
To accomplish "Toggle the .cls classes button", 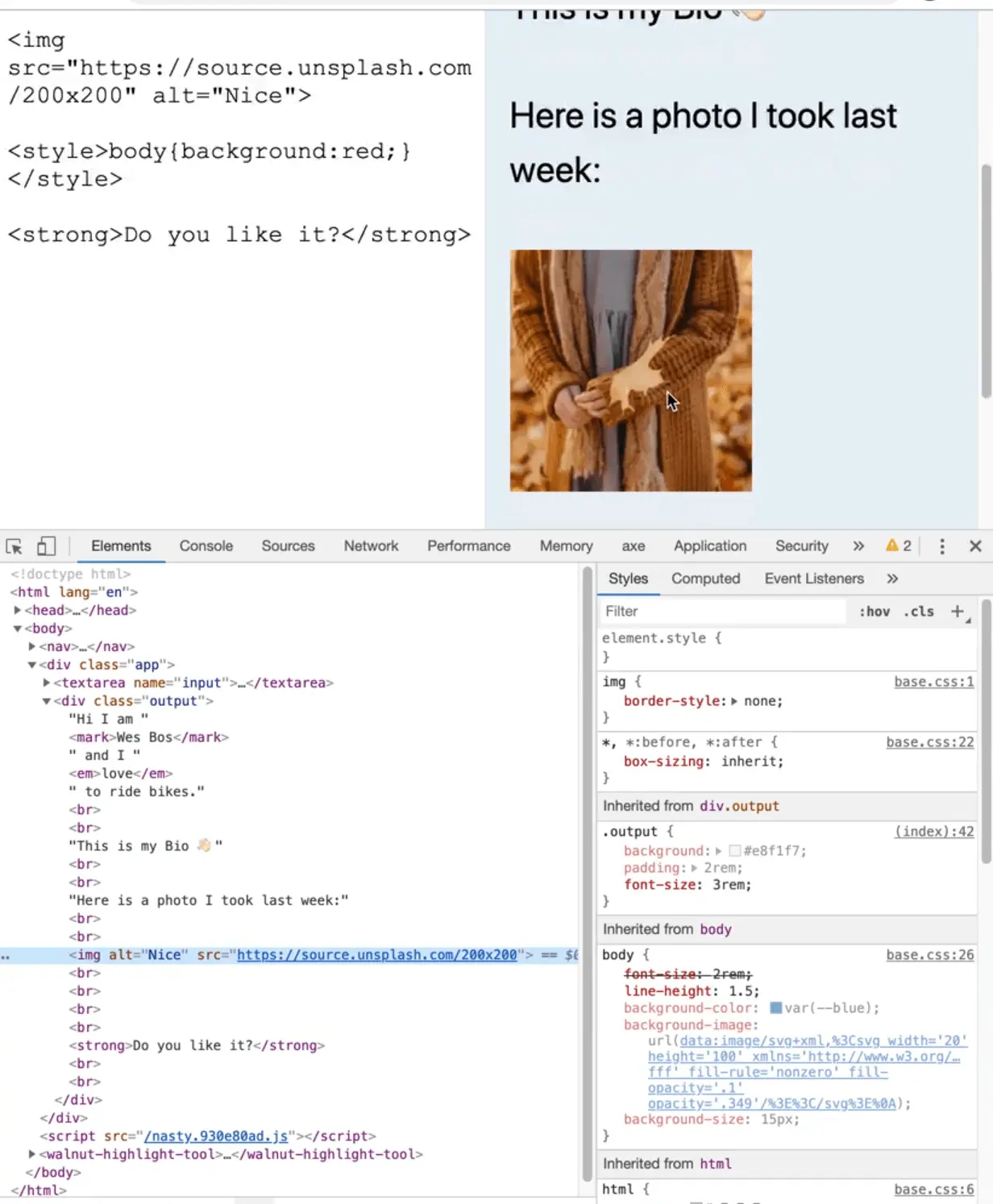I will click(x=918, y=612).
